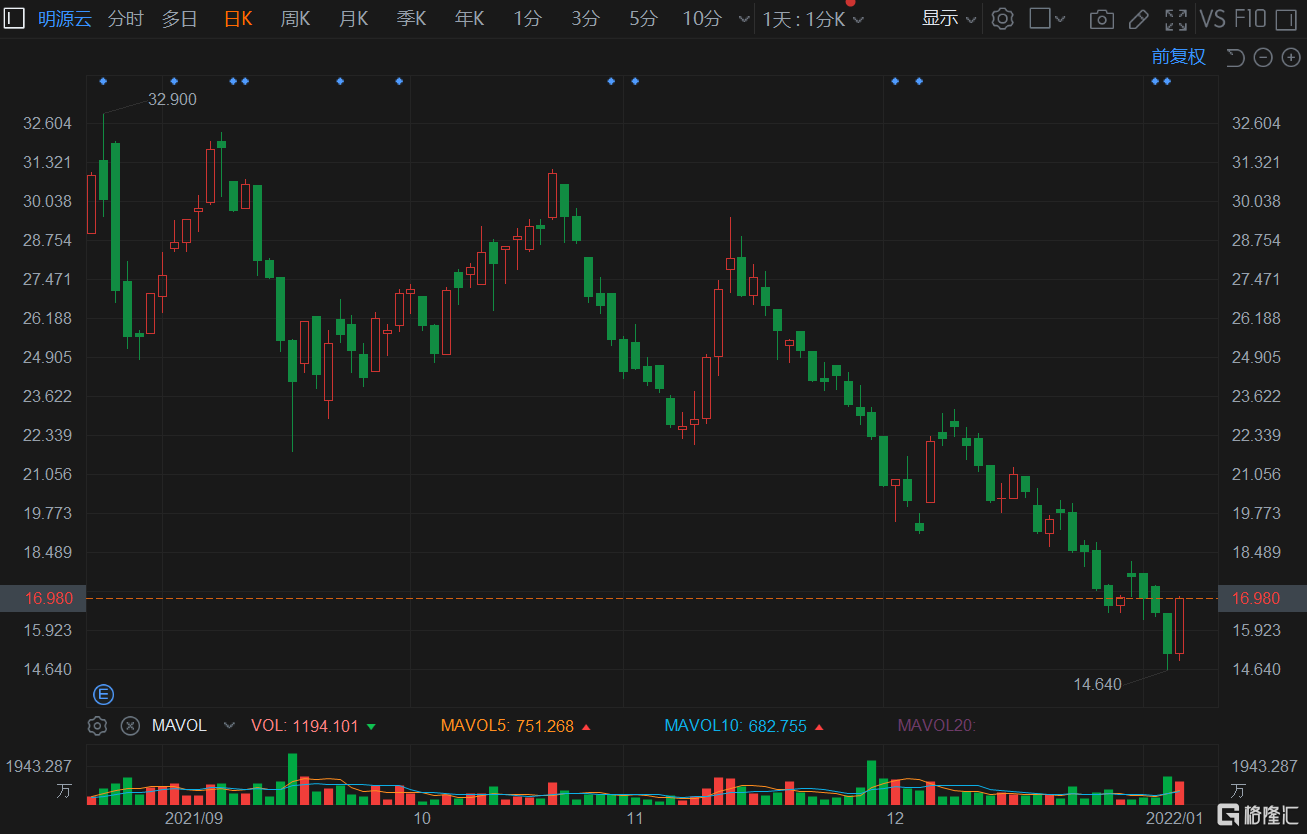Click the 2022/01 date label
The height and width of the screenshot is (834, 1307).
[1174, 818]
